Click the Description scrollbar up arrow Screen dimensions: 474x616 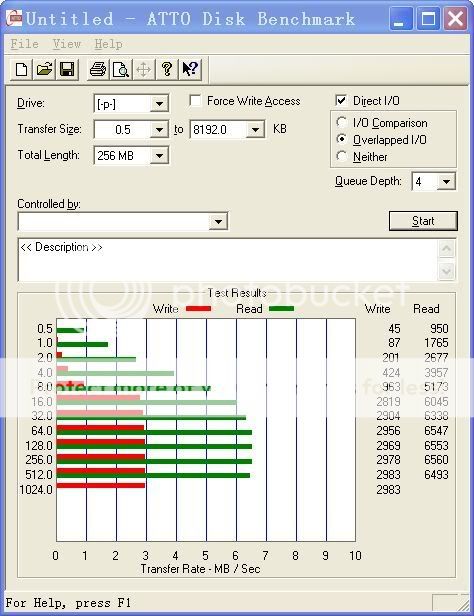click(x=447, y=249)
